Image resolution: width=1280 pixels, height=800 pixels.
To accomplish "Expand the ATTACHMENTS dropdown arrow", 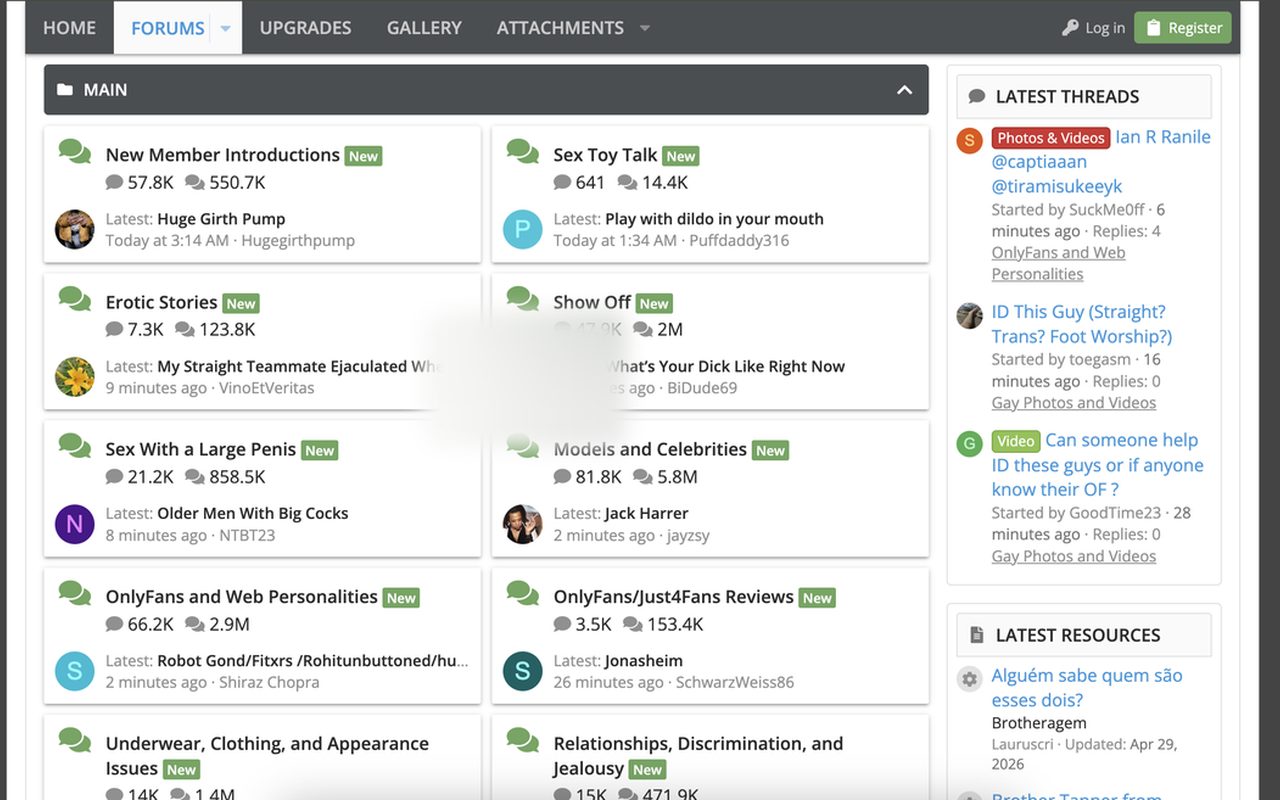I will (645, 28).
